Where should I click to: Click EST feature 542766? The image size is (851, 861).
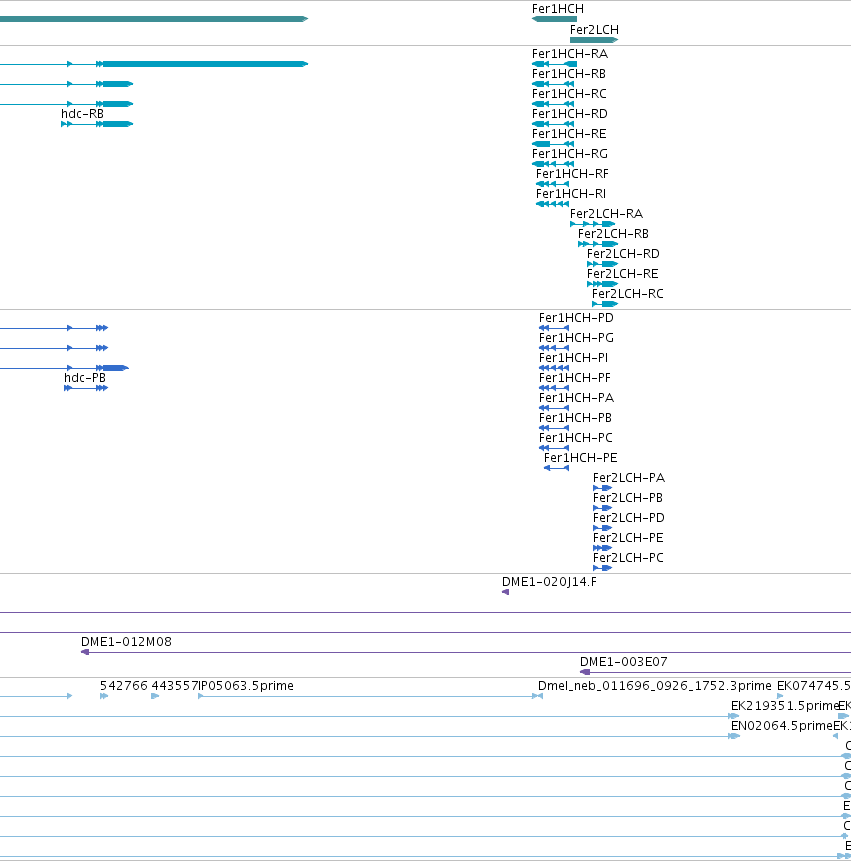pos(104,696)
